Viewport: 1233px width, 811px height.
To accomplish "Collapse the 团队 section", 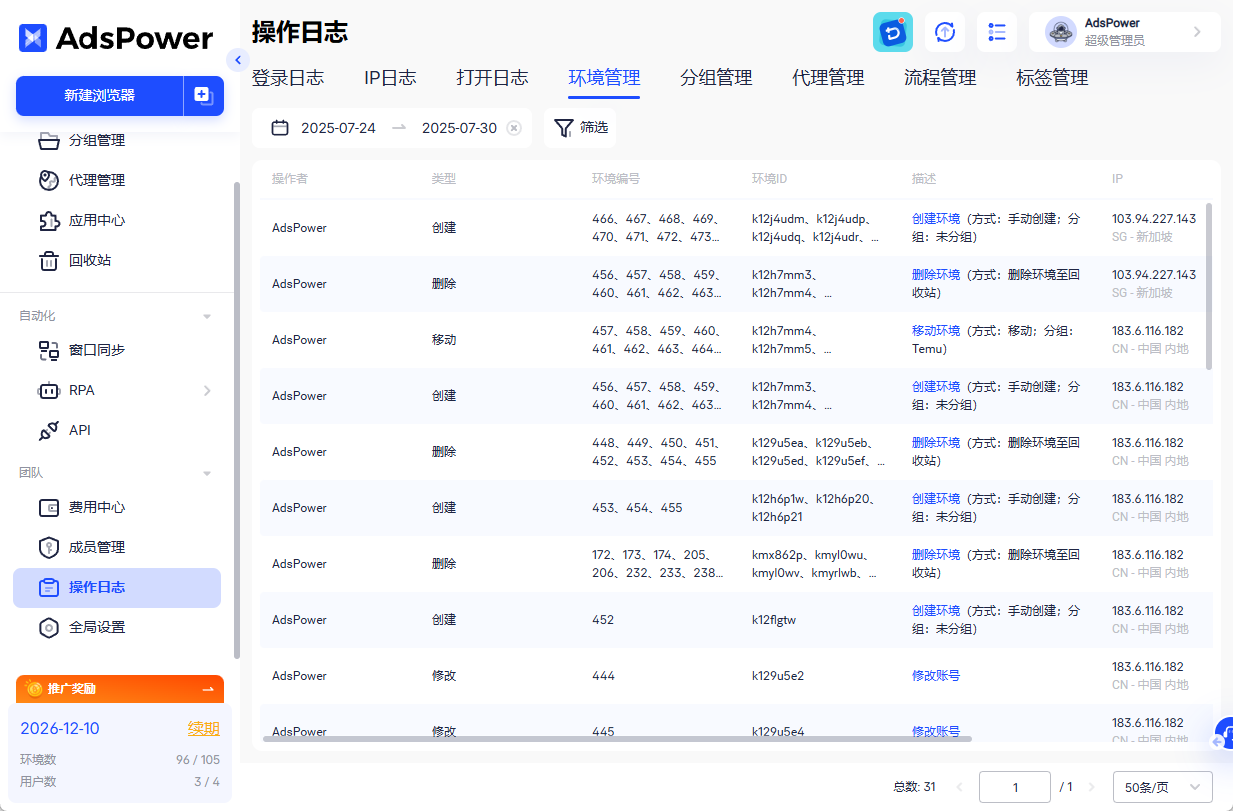I will (207, 473).
